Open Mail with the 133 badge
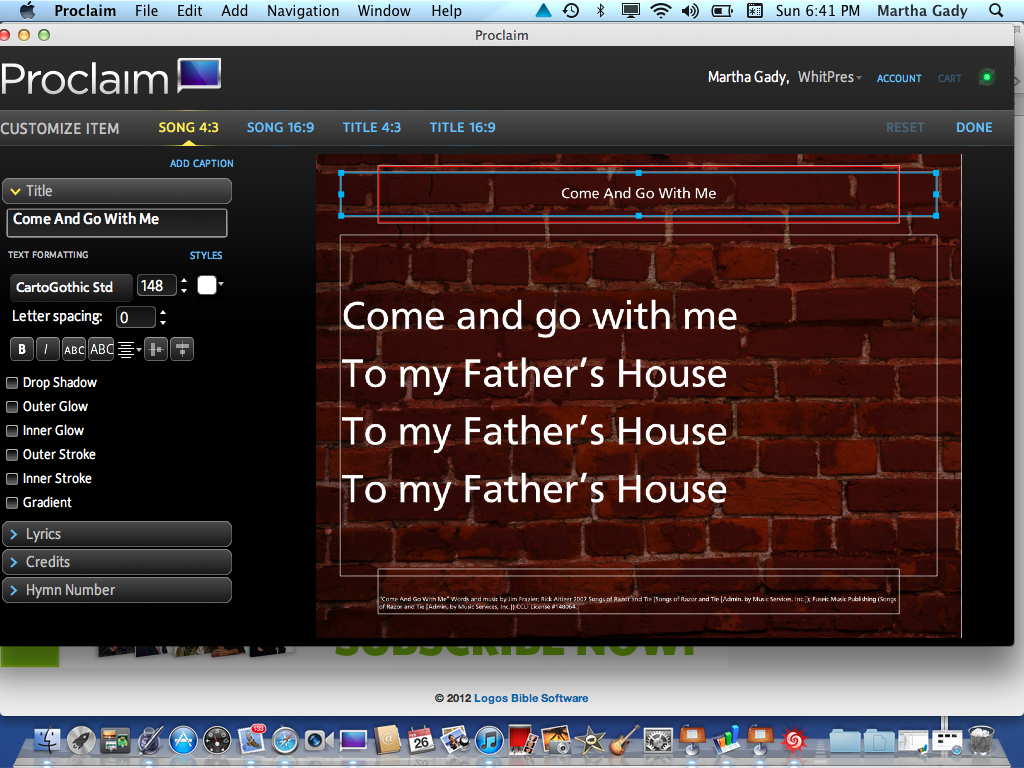The image size is (1024, 768). pyautogui.click(x=251, y=739)
